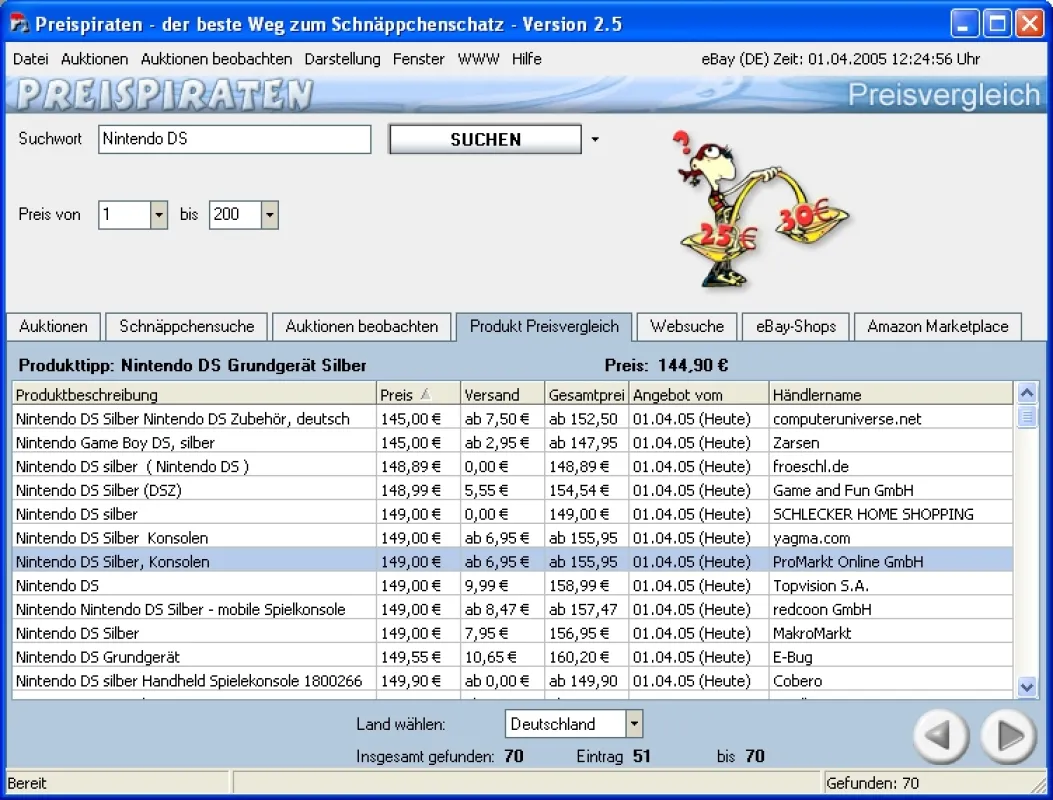Click the 'Angebot vom' column header

coord(698,394)
